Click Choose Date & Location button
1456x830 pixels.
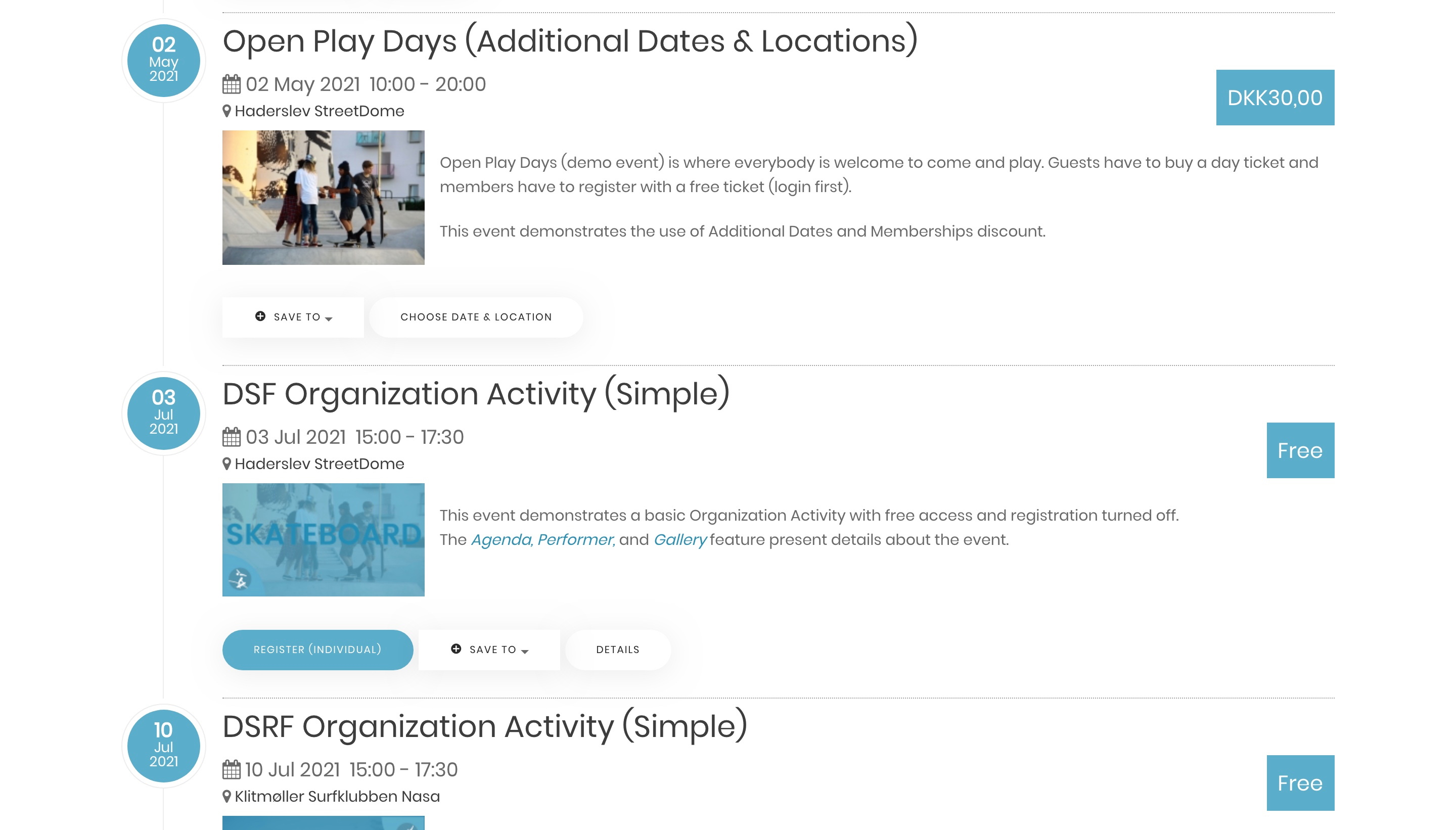pyautogui.click(x=476, y=317)
